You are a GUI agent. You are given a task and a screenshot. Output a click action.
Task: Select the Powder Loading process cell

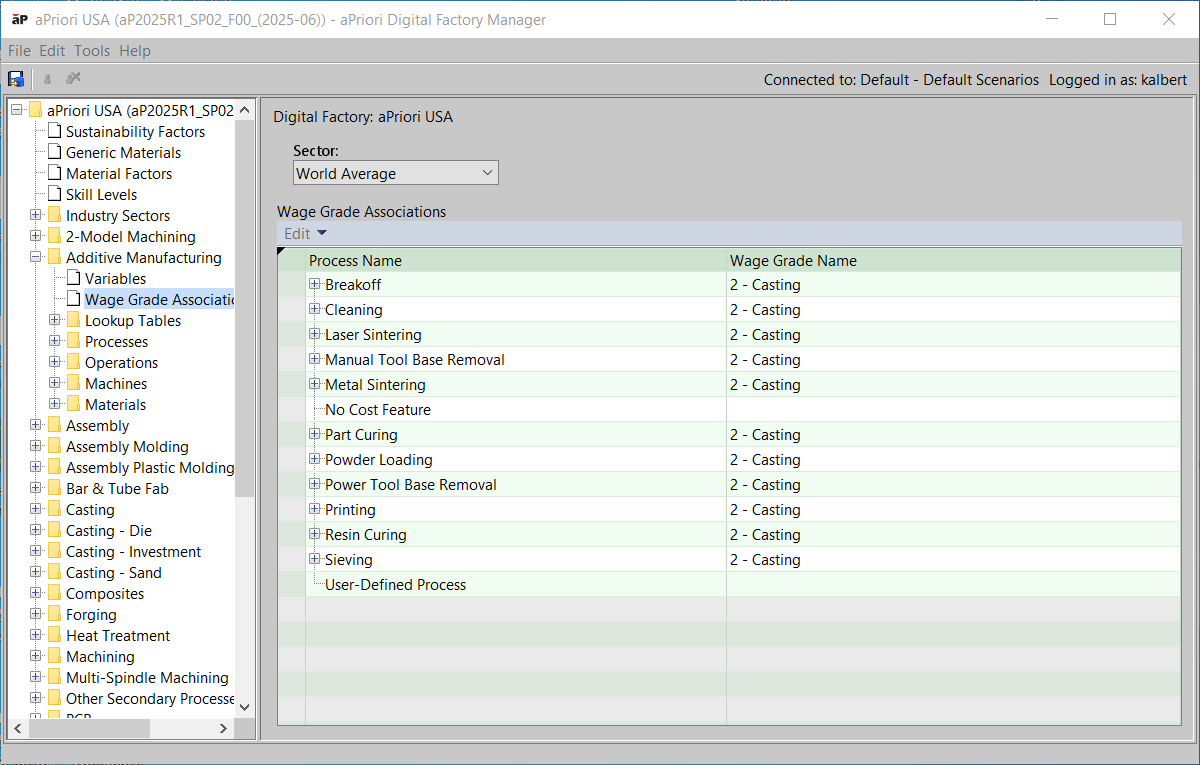click(x=516, y=459)
